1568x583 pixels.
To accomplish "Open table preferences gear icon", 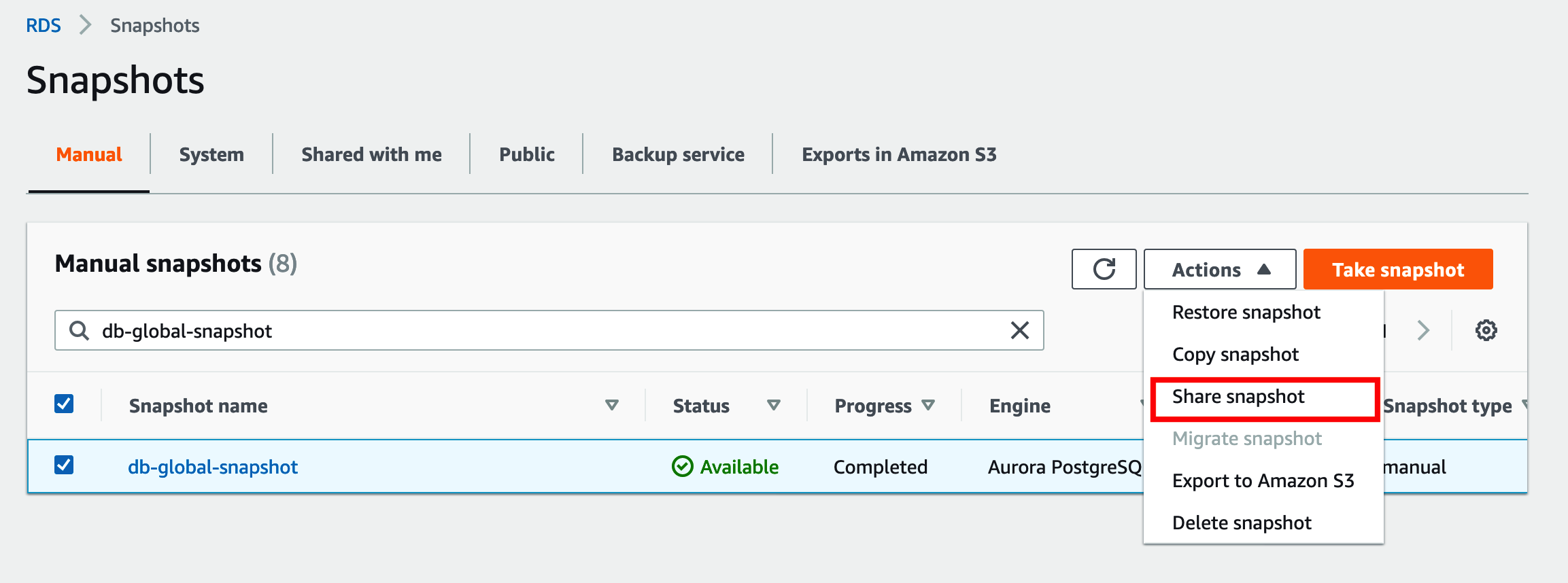I will (x=1486, y=331).
